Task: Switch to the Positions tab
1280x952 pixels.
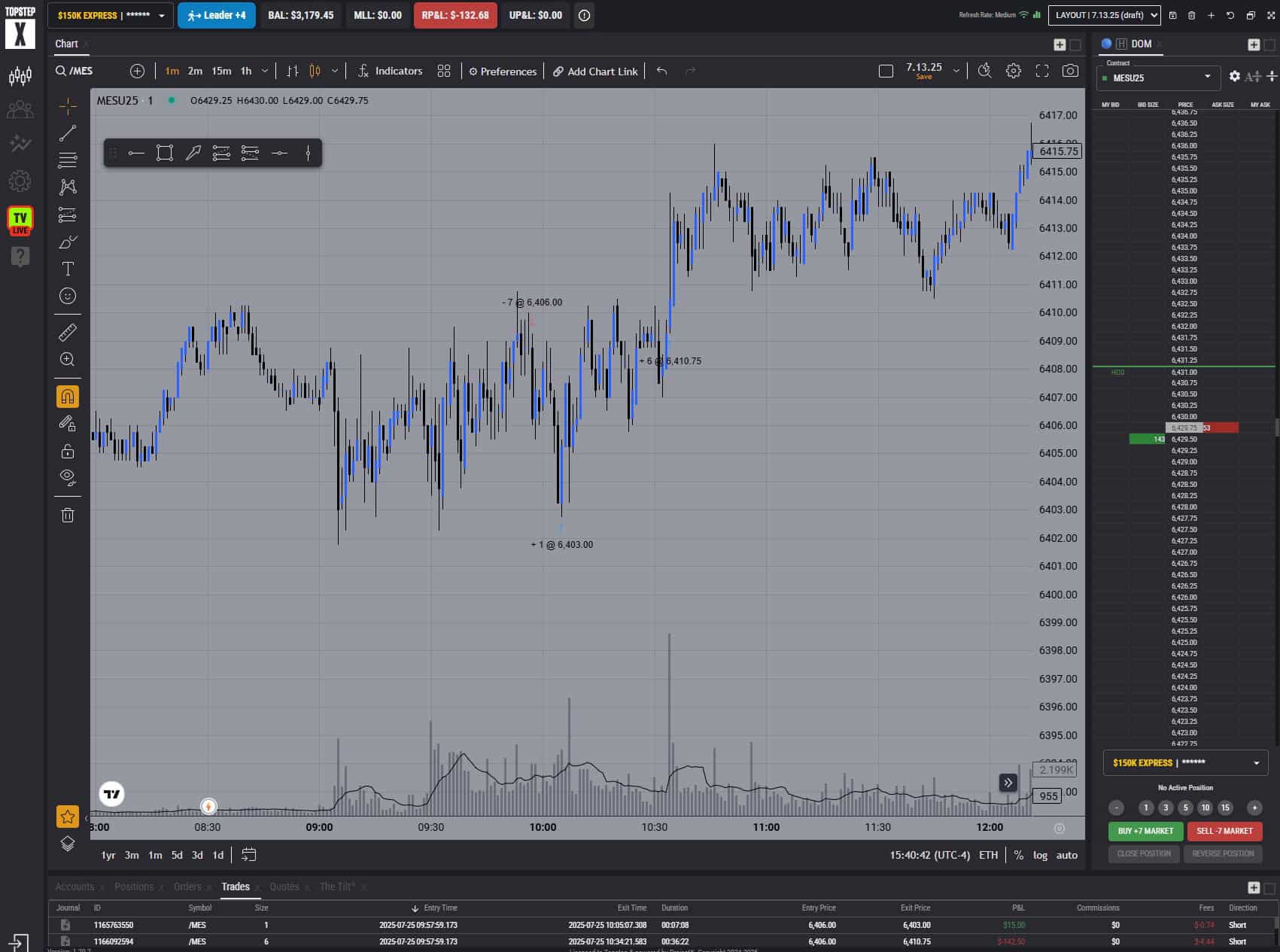Action: [x=134, y=887]
